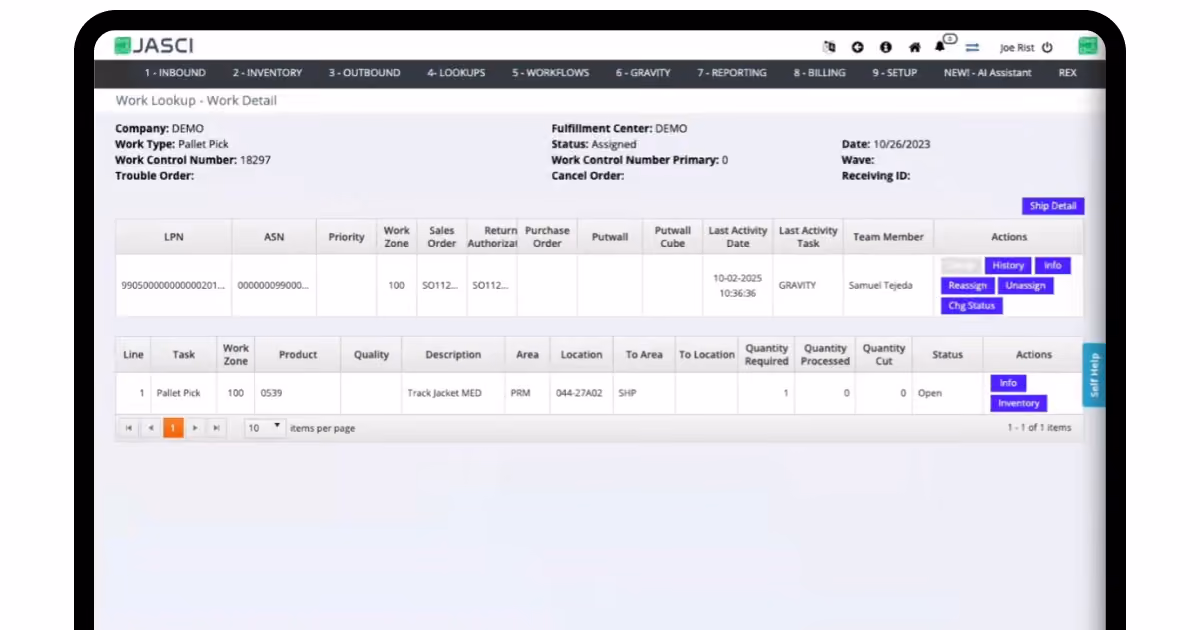
Task: Sort by Product column header
Action: pyautogui.click(x=298, y=355)
